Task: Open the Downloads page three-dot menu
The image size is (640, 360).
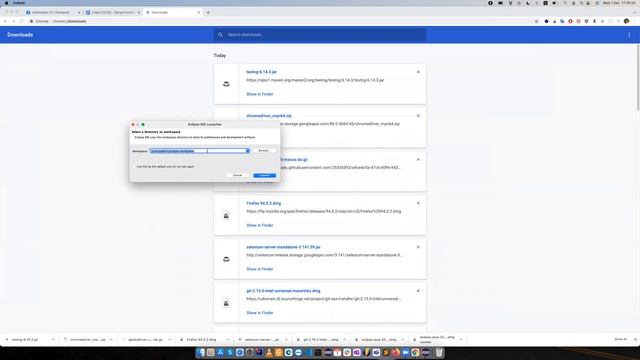Action: (x=629, y=35)
